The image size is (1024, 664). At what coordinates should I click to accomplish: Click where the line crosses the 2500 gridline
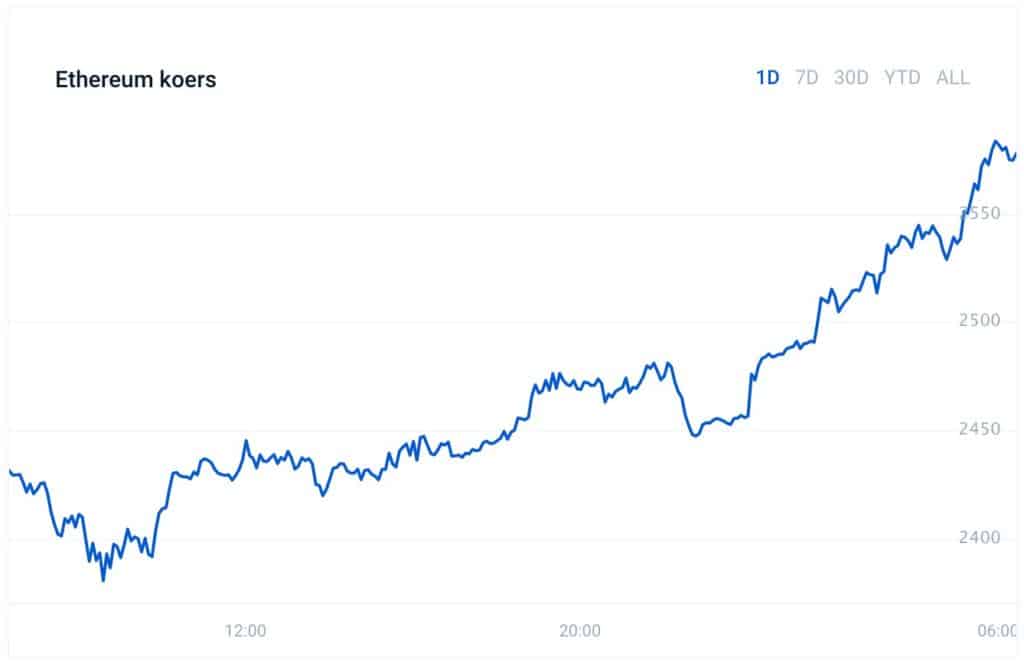tap(817, 321)
